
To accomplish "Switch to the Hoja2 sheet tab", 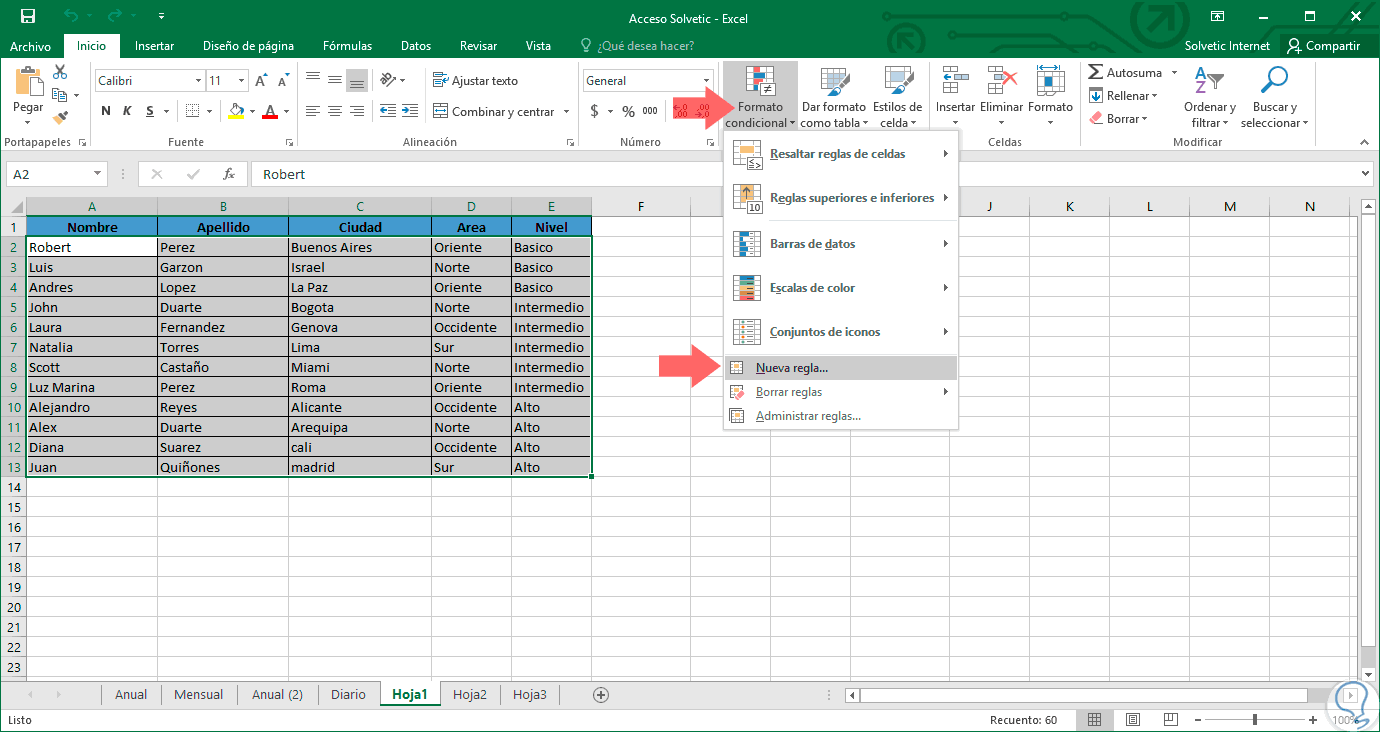I will (x=470, y=694).
